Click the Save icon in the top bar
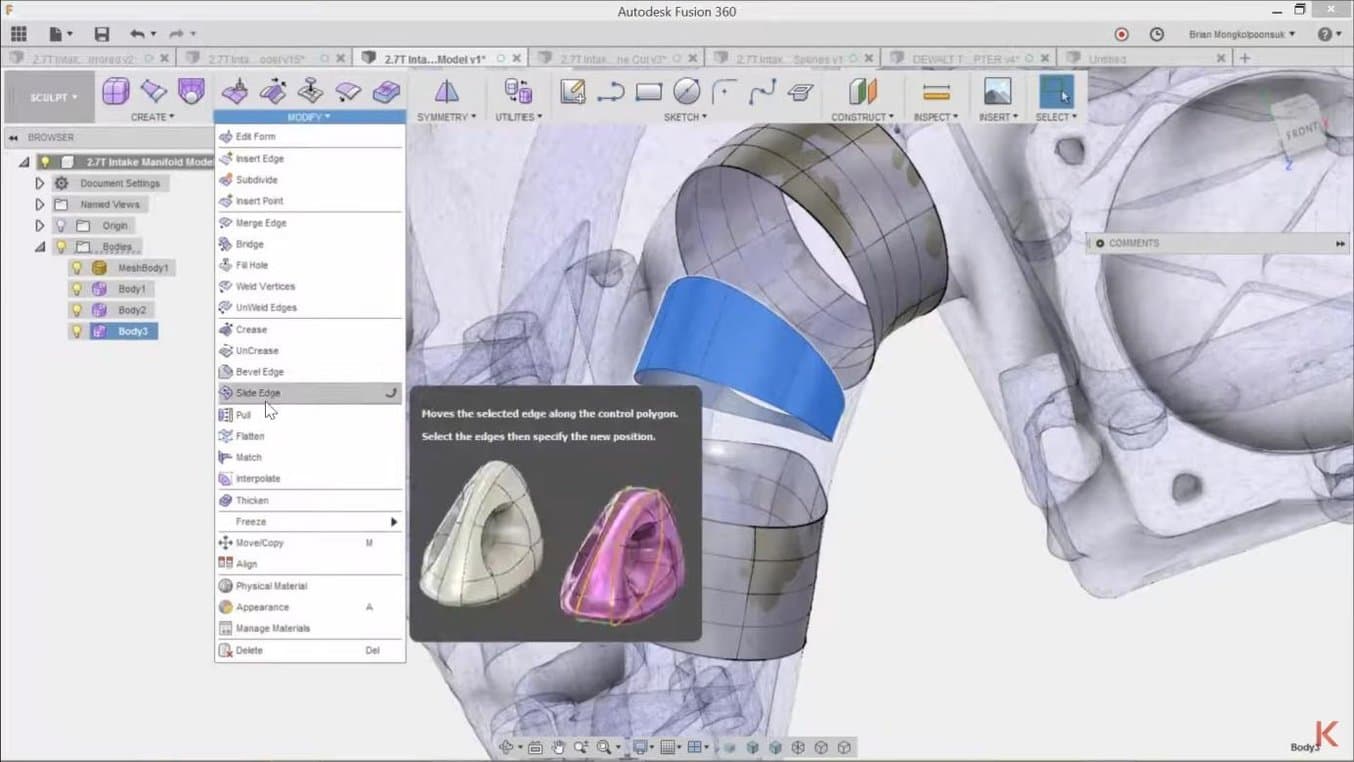1354x762 pixels. tap(101, 34)
